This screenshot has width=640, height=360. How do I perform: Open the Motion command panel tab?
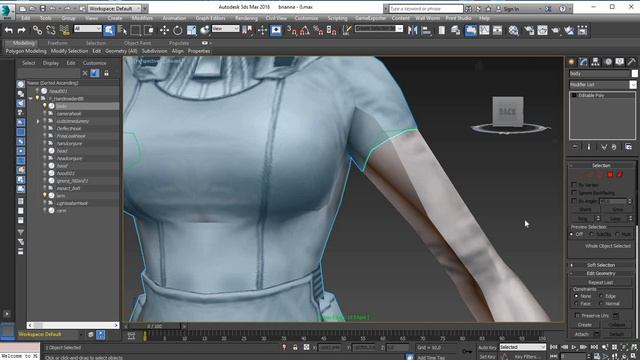tap(608, 62)
